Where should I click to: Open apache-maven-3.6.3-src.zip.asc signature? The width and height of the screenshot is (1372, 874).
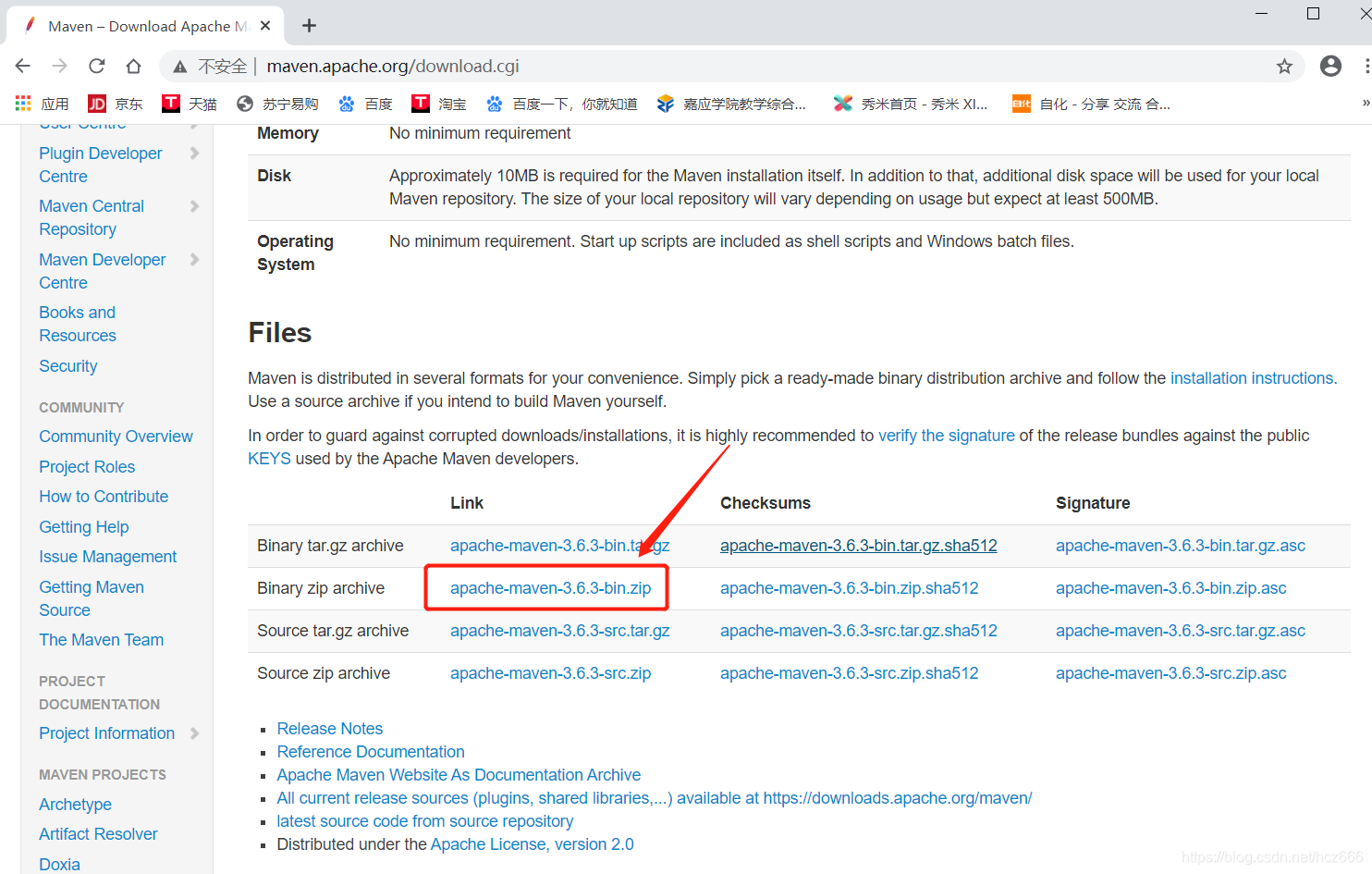[x=1170, y=673]
